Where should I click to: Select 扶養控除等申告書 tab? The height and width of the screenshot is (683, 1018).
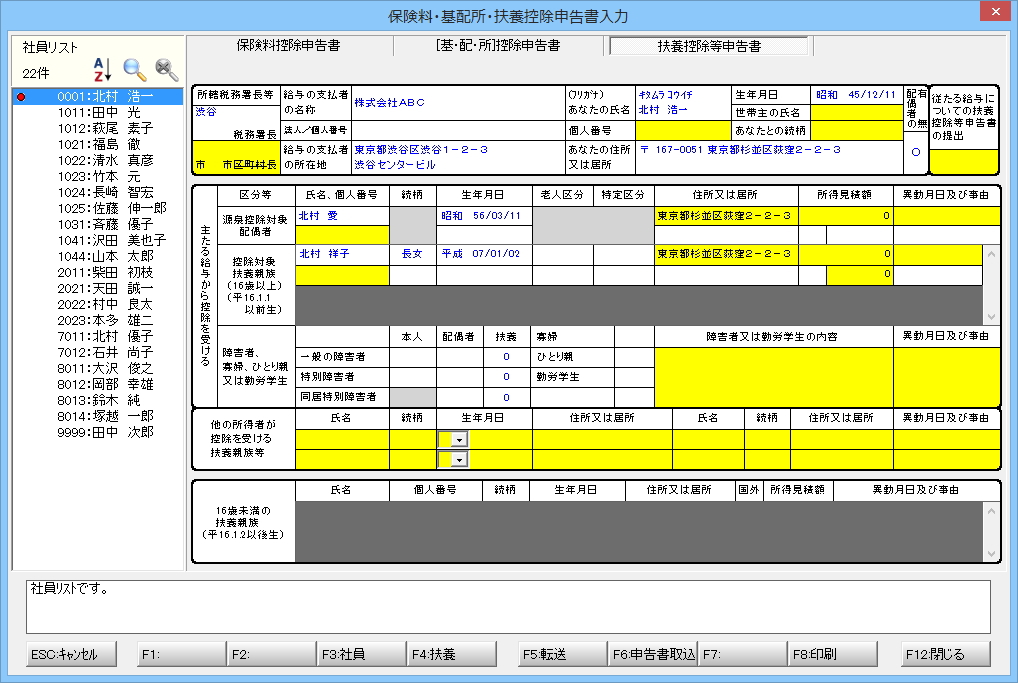tap(709, 46)
